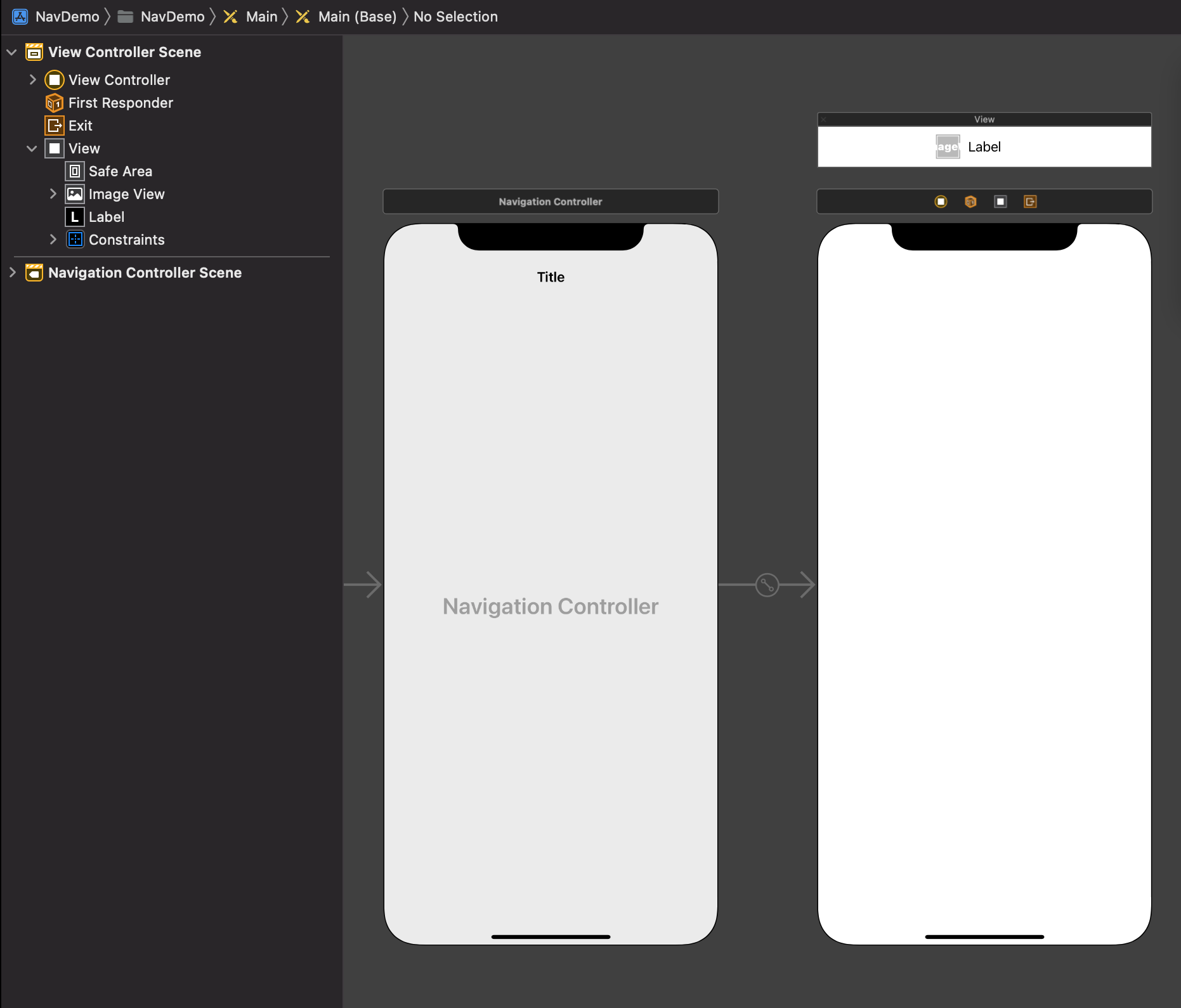Click the NavDemo folder icon in jump bar
The width and height of the screenshot is (1181, 1008).
point(126,16)
